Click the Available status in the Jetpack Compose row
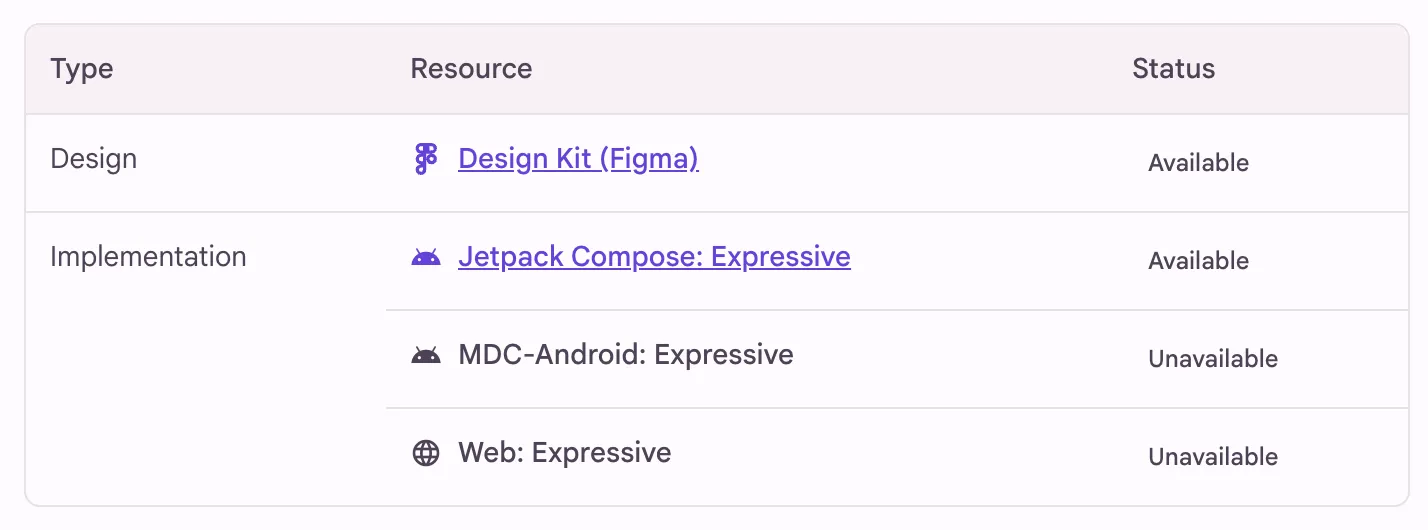The image size is (1428, 530). pos(1198,261)
